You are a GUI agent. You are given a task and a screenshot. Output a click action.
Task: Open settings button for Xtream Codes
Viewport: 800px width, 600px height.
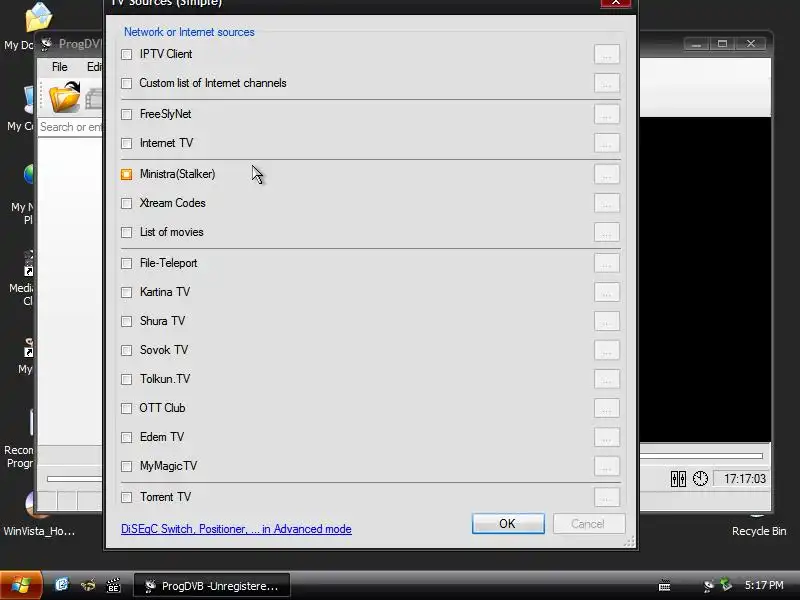pyautogui.click(x=607, y=204)
